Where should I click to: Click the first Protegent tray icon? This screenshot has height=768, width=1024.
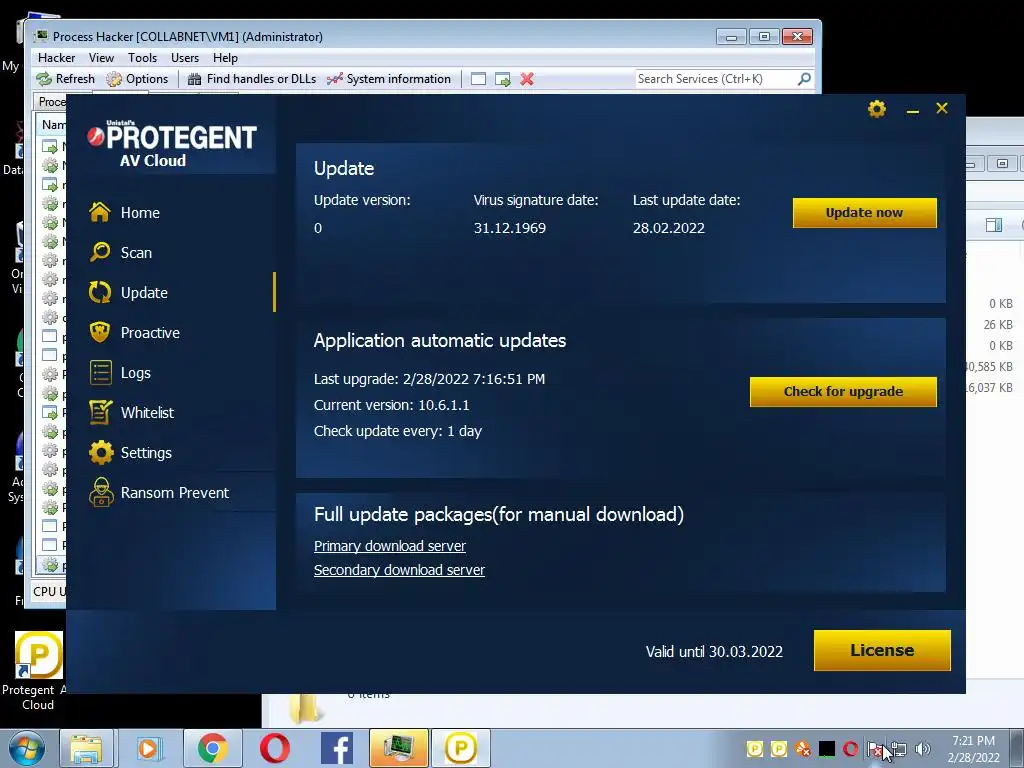(x=755, y=749)
